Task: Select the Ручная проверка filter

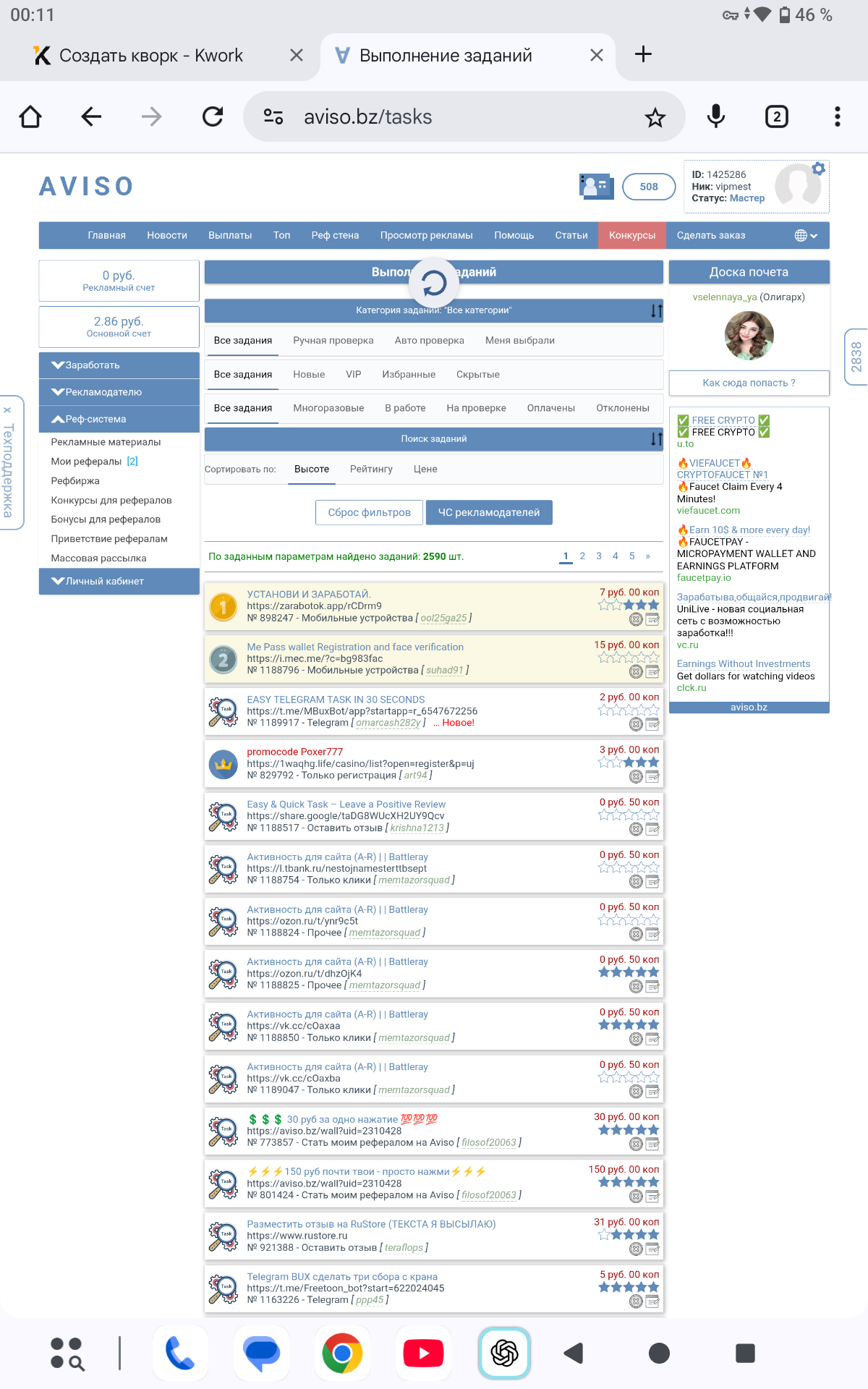Action: coord(333,341)
